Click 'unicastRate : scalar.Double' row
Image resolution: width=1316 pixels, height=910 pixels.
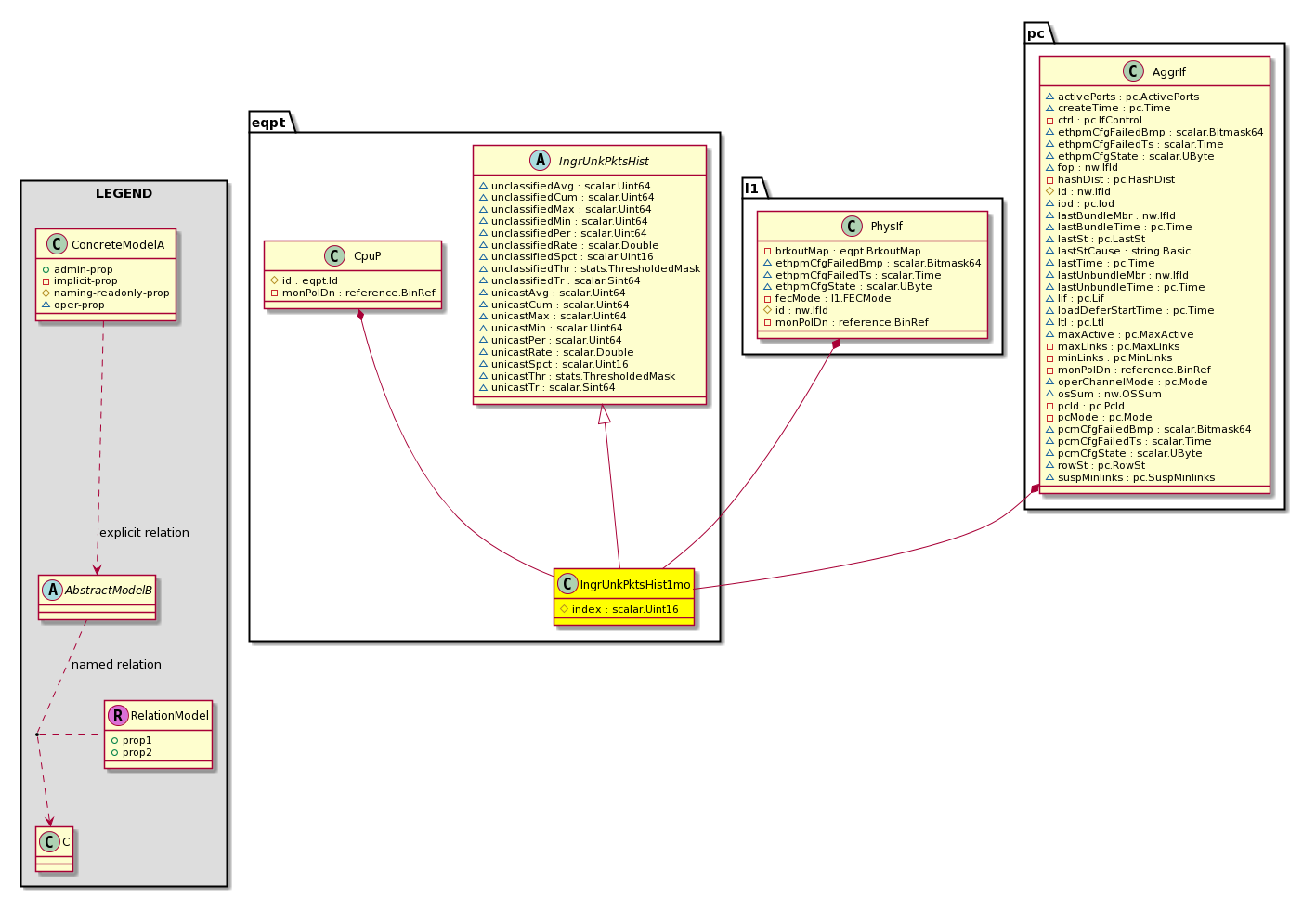pos(563,352)
